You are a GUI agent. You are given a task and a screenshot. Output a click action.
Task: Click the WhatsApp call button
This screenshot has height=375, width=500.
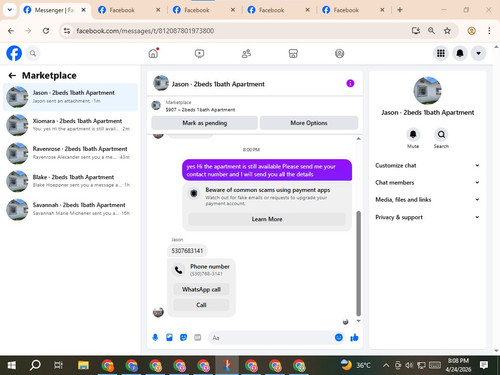click(x=201, y=289)
